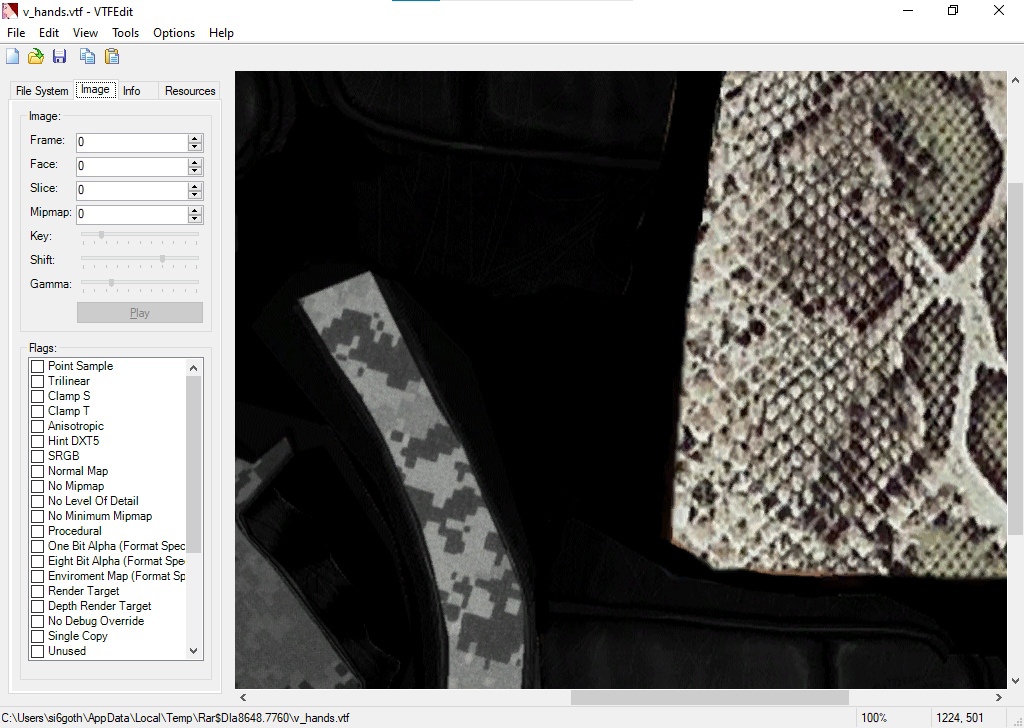
Task: Click the Copy toolbar icon
Action: (87, 56)
